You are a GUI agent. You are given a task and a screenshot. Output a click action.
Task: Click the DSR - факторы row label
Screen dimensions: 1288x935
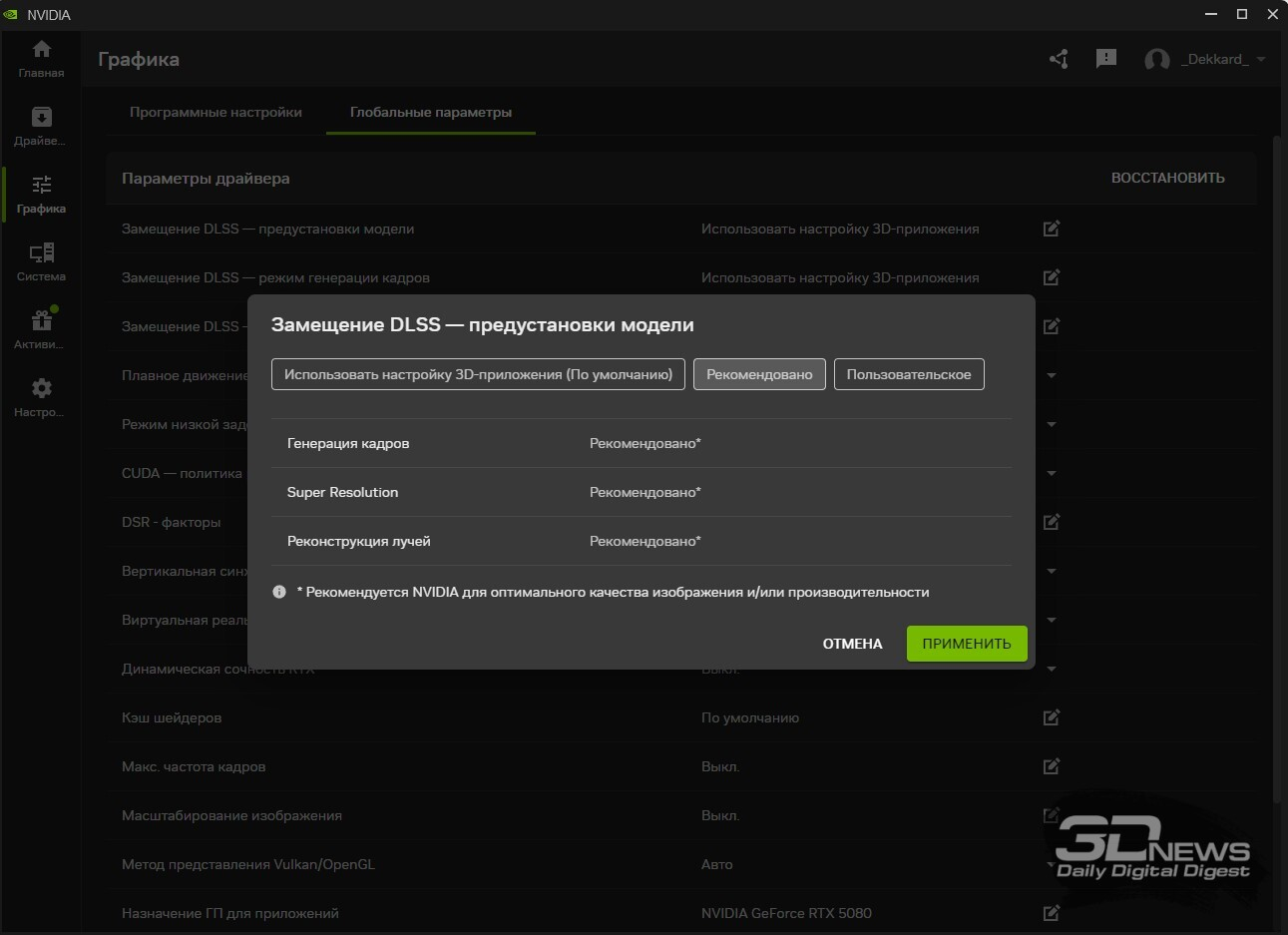(171, 522)
